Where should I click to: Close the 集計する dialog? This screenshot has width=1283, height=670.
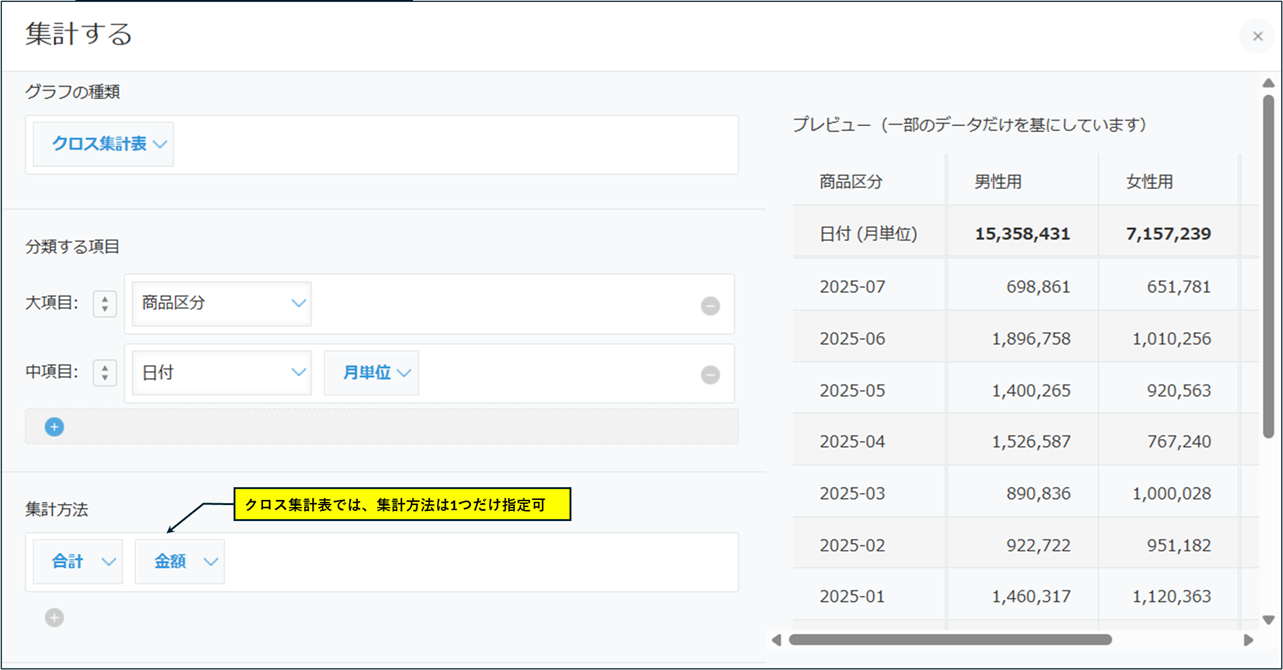pyautogui.click(x=1257, y=36)
